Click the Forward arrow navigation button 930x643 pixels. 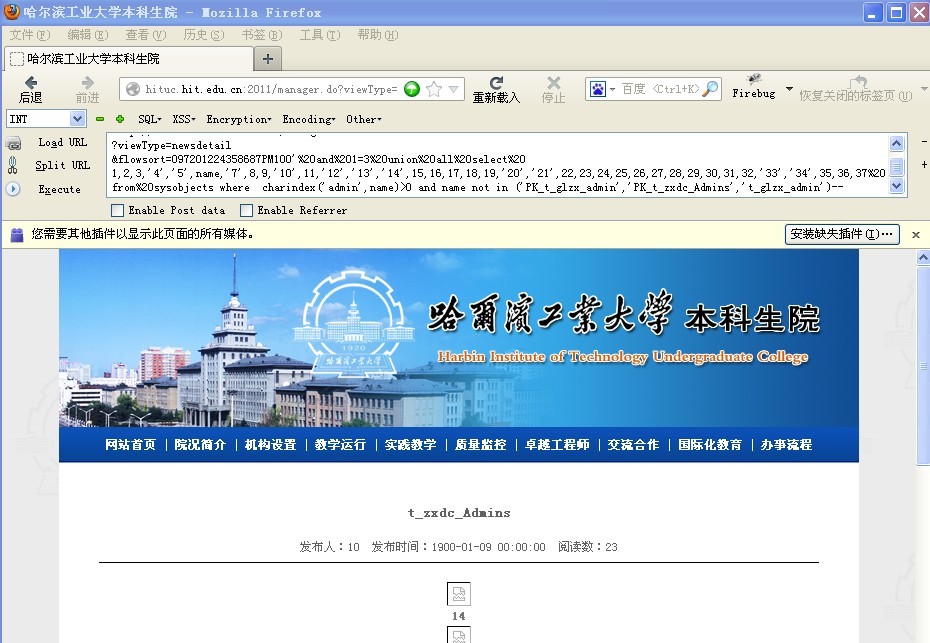coord(87,82)
